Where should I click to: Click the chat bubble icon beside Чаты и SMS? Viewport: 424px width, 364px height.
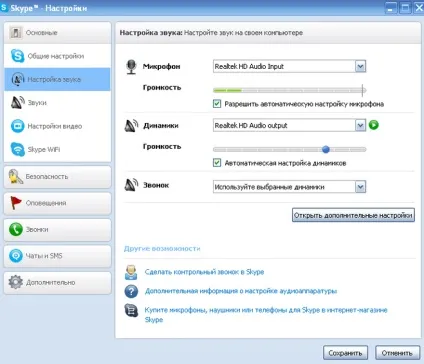tap(16, 256)
